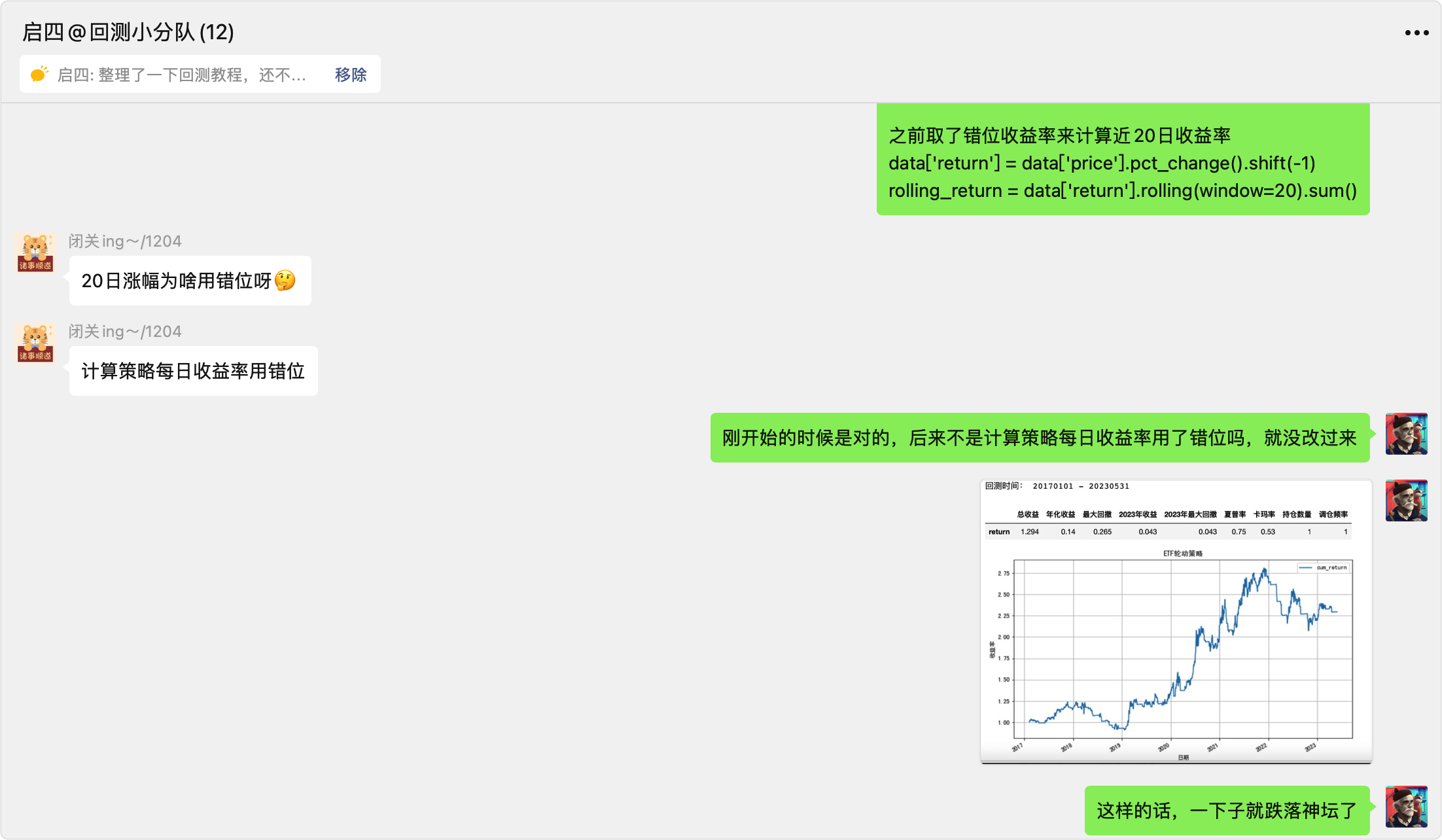Open pinned message '启四: 整理了一下回测教程'
This screenshot has width=1442, height=840.
click(x=182, y=75)
